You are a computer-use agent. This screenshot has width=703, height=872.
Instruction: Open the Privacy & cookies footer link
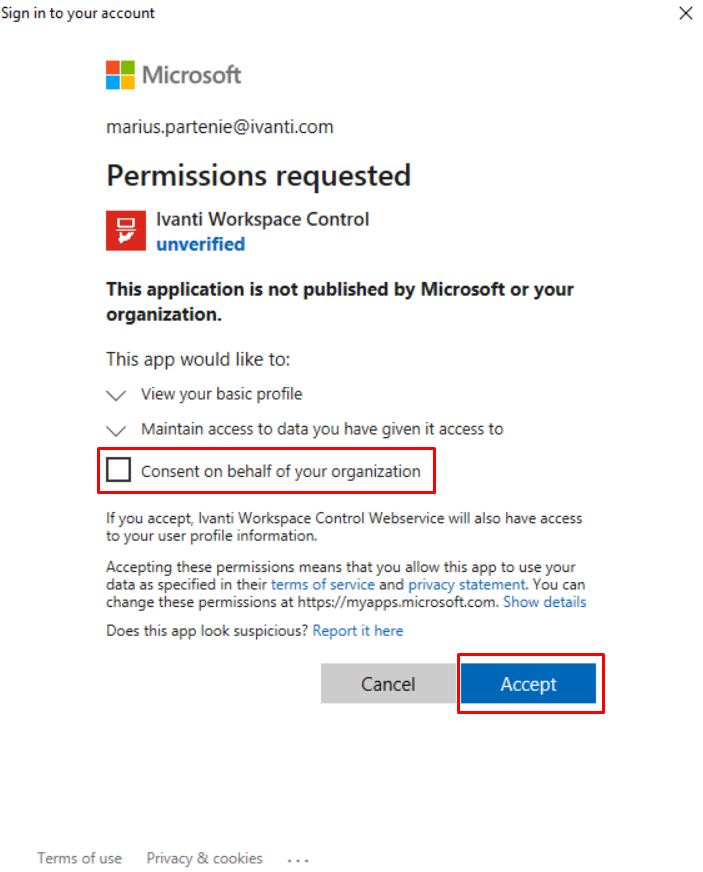(204, 858)
